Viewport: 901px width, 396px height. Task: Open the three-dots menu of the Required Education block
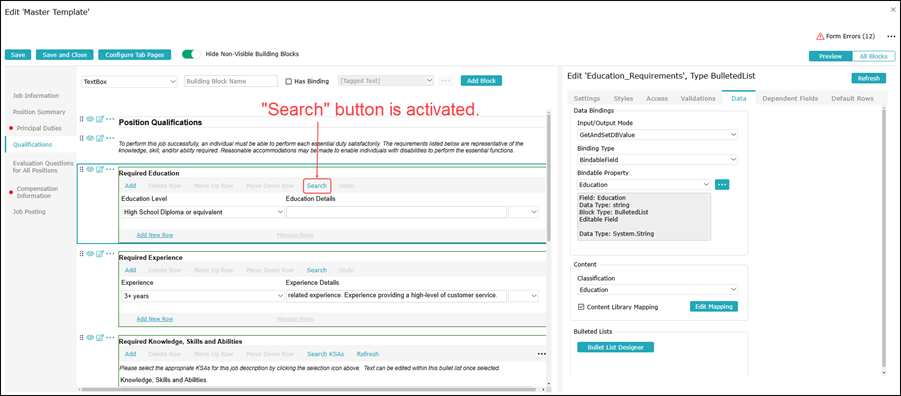pyautogui.click(x=110, y=169)
